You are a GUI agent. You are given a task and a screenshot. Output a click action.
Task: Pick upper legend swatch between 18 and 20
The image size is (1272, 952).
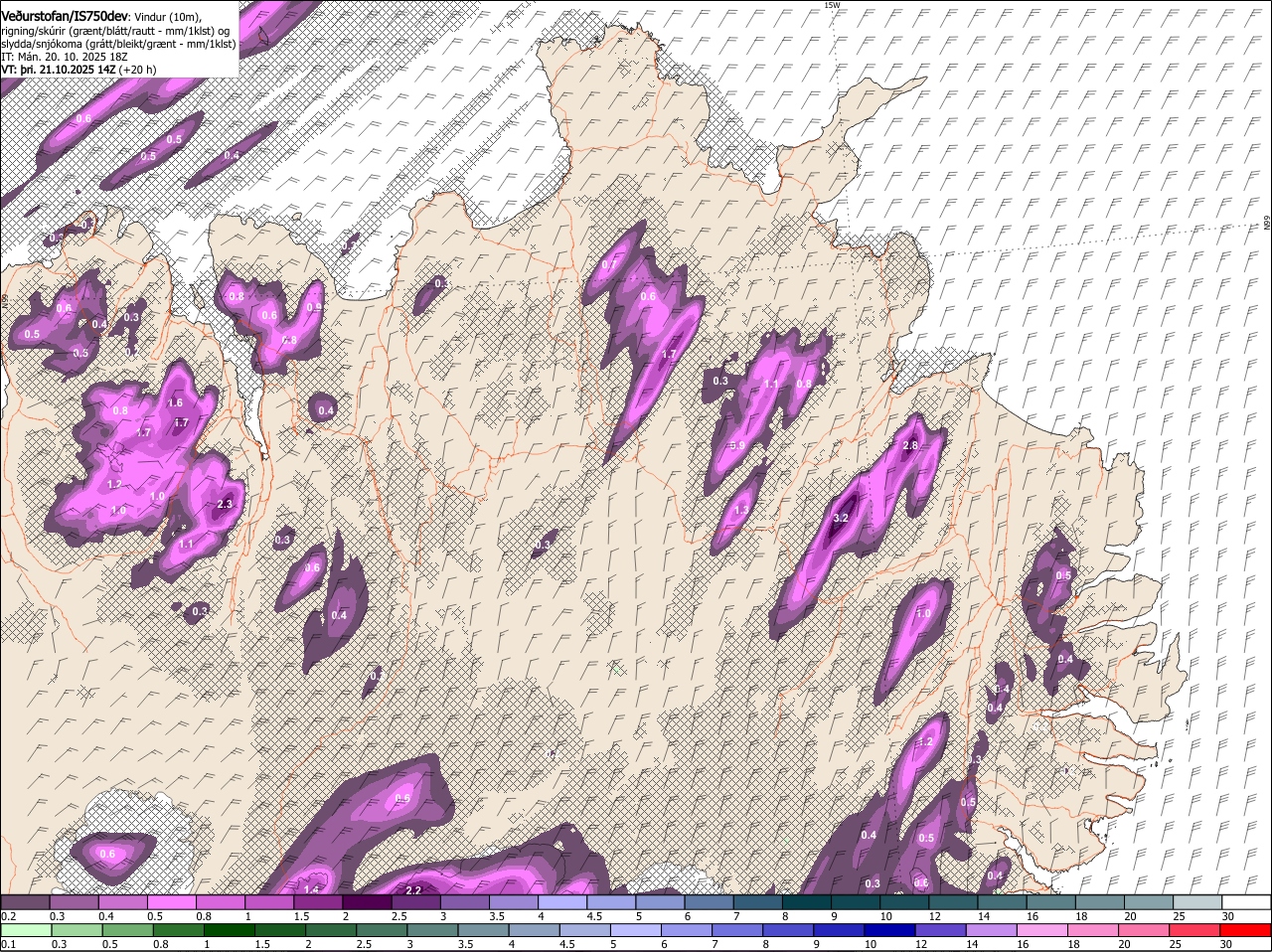[1100, 902]
